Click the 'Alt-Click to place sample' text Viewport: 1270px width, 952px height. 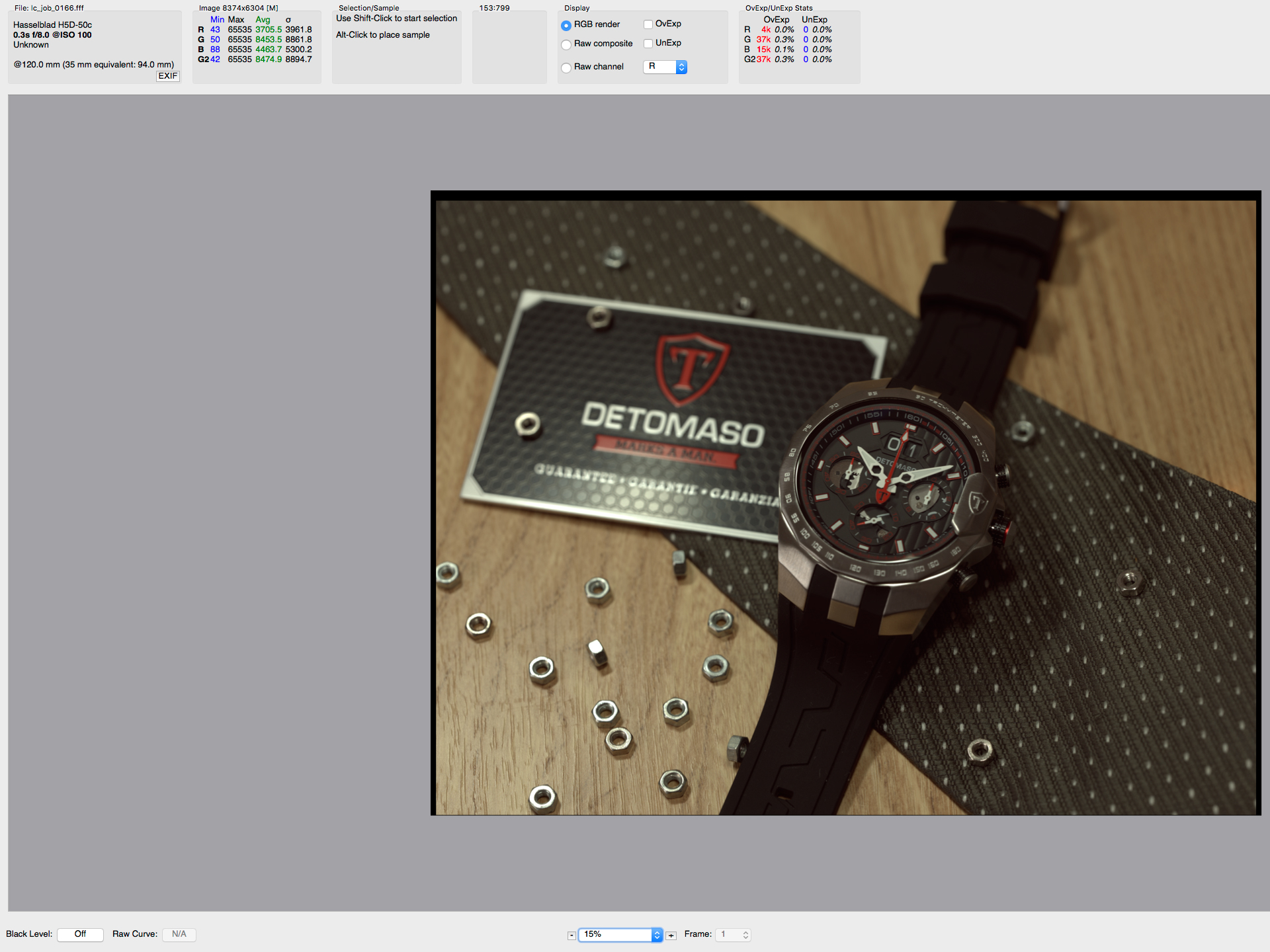pos(382,35)
